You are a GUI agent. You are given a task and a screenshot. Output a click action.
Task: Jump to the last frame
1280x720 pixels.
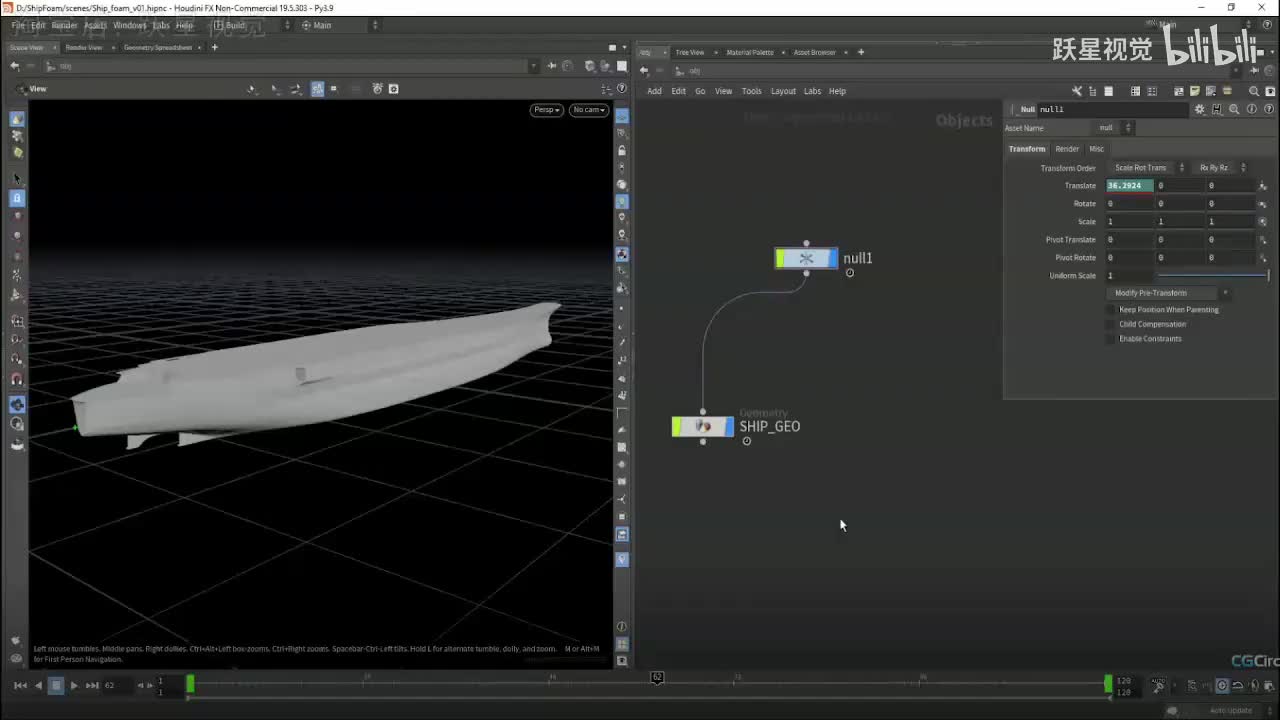point(92,685)
